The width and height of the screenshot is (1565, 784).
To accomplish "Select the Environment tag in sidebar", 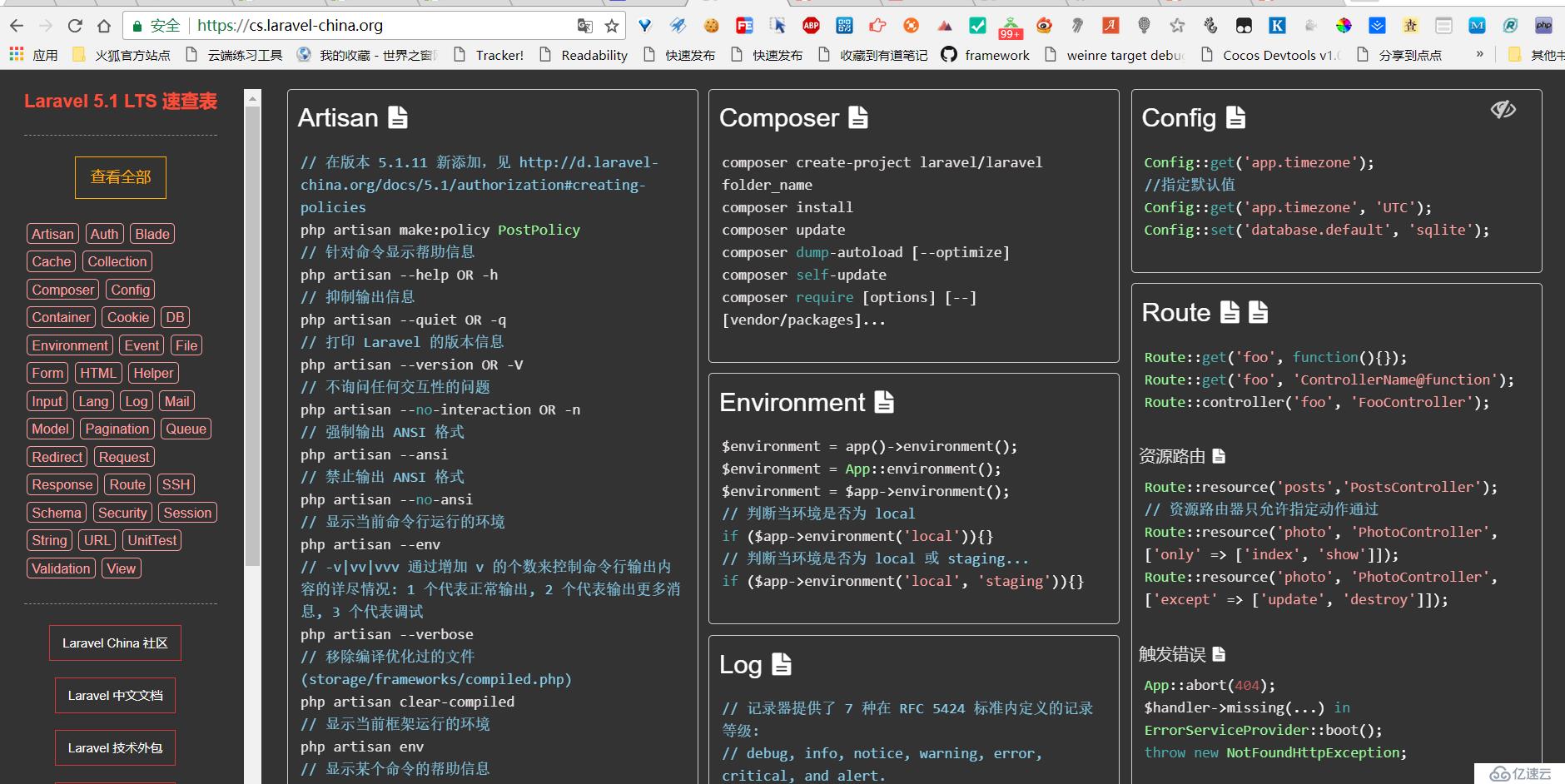I will click(x=70, y=345).
